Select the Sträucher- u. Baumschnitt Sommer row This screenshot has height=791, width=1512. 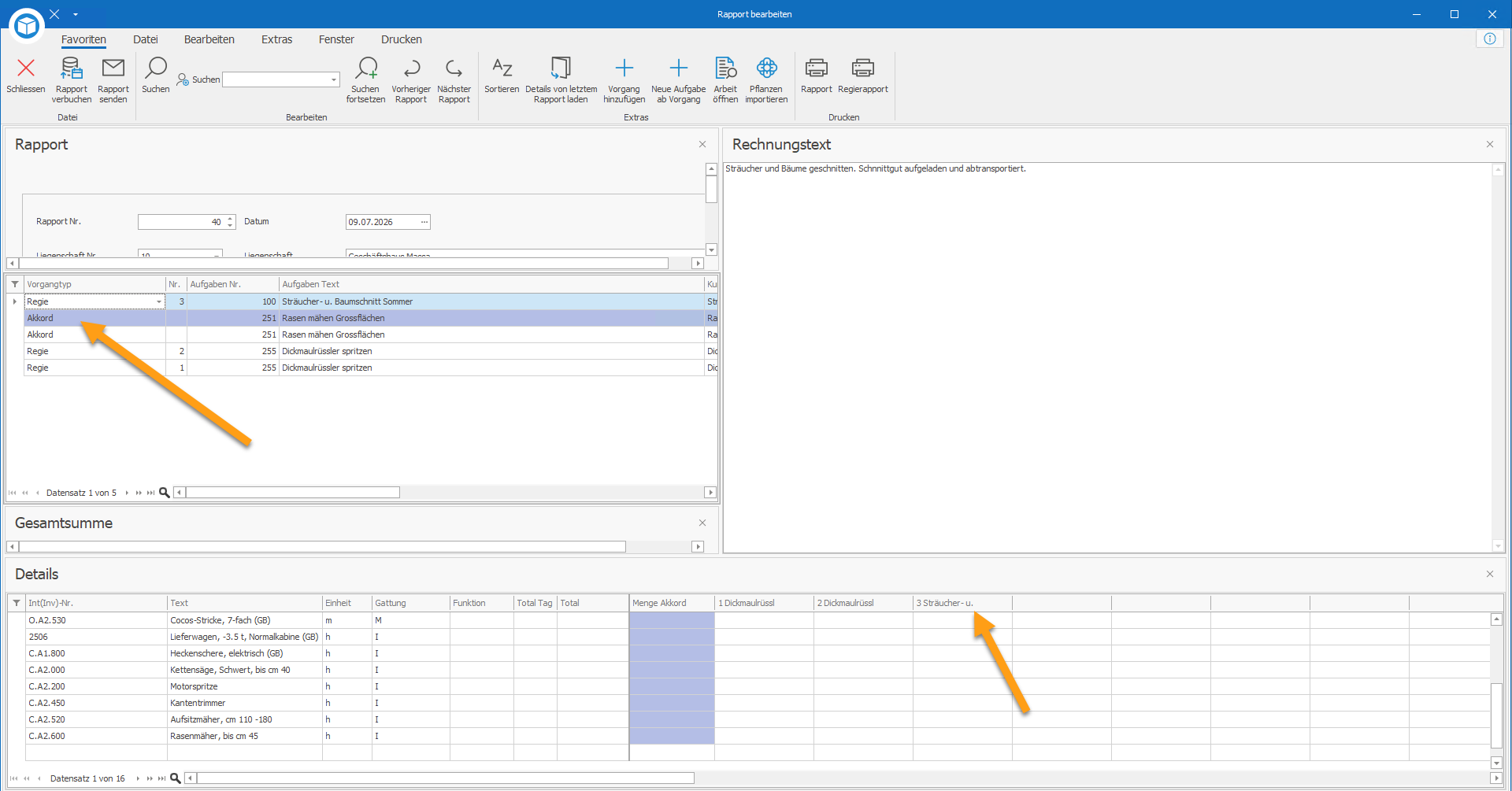(364, 301)
